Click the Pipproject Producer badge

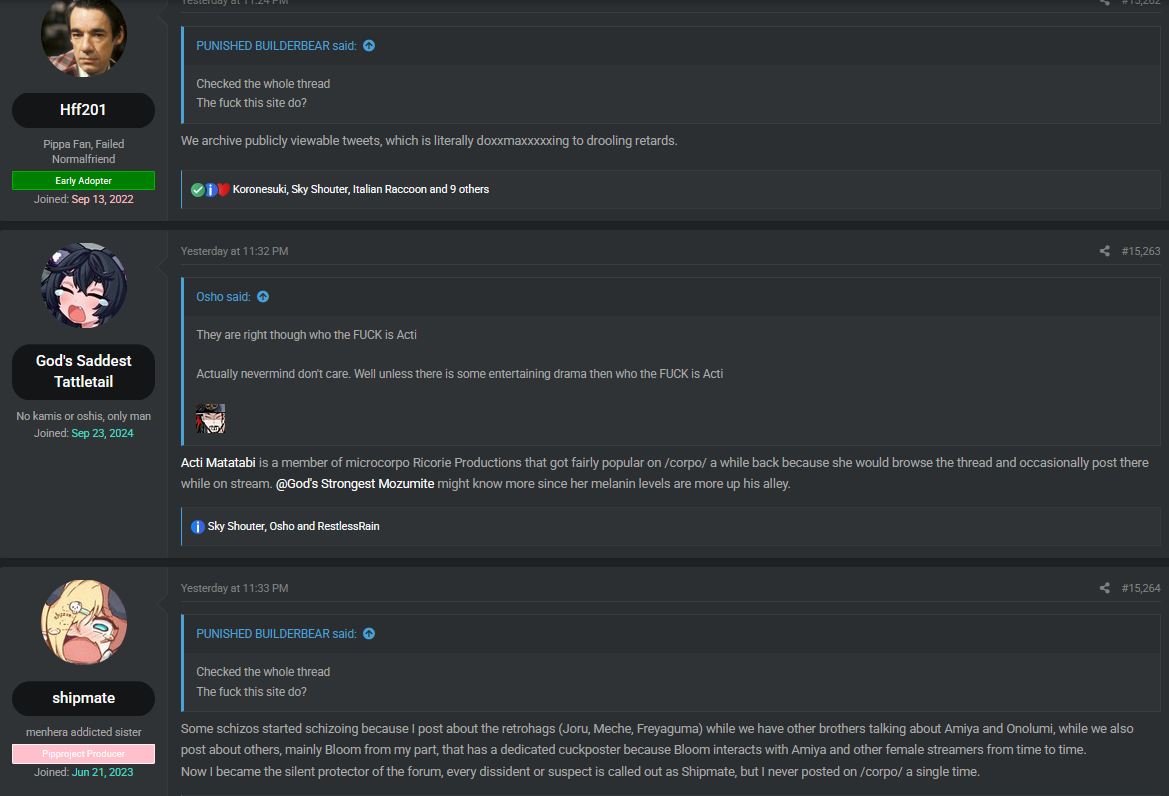coord(83,754)
